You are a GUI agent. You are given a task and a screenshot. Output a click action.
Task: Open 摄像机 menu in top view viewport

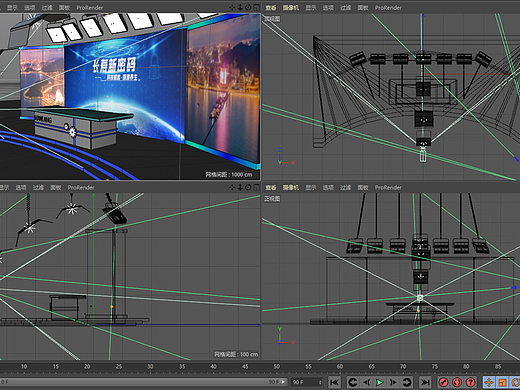[x=291, y=7]
